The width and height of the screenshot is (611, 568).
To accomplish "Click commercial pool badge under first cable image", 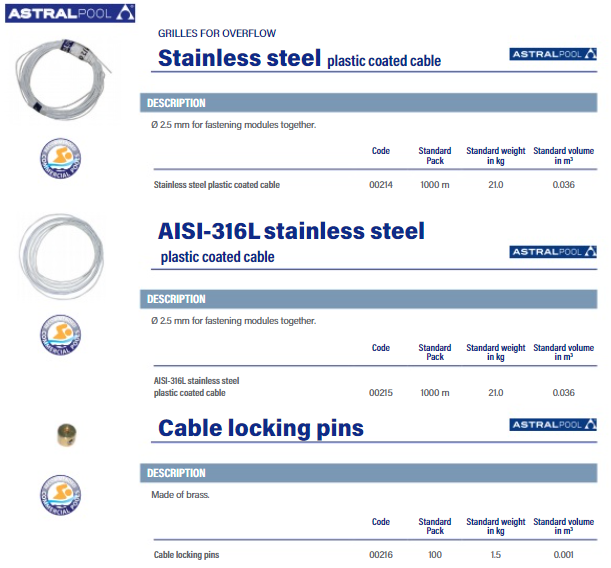I will click(x=60, y=159).
